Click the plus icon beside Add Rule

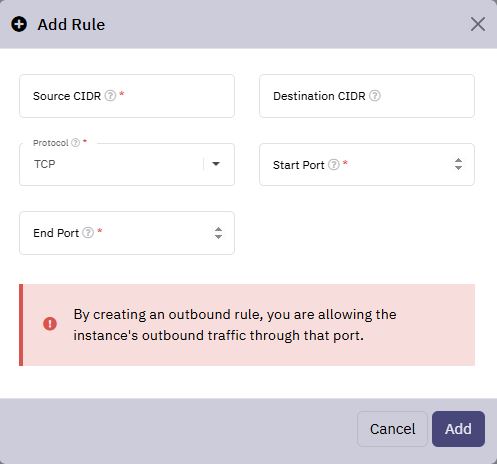click(x=19, y=24)
